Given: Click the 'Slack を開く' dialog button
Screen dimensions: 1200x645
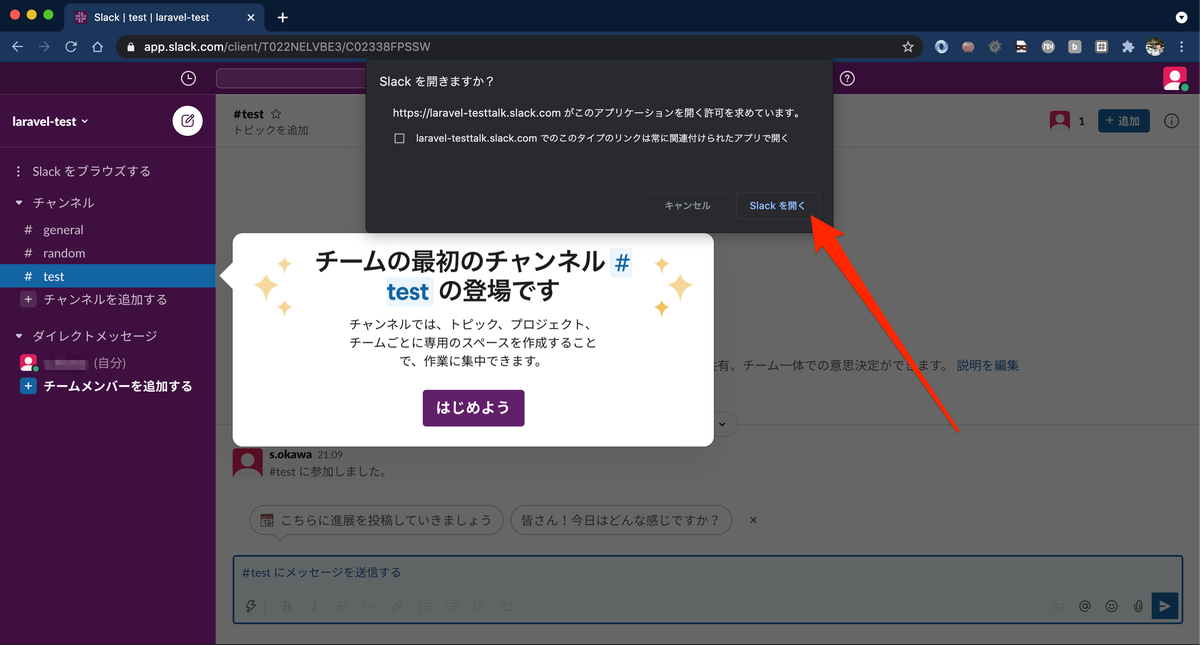Looking at the screenshot, I should click(777, 205).
